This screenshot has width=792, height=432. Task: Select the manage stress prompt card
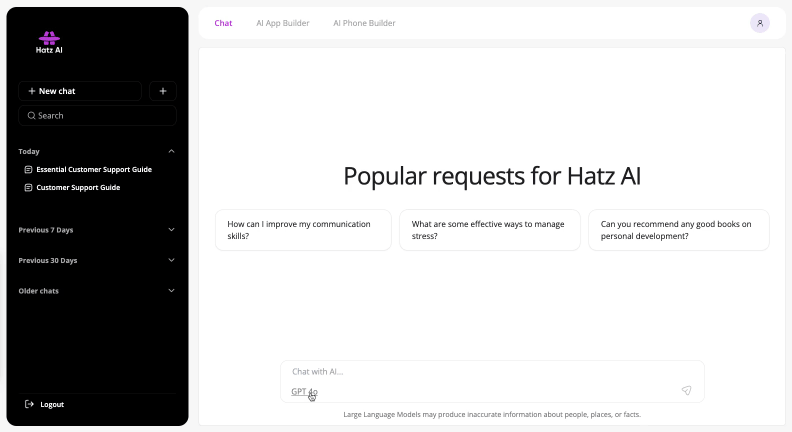[x=490, y=230]
